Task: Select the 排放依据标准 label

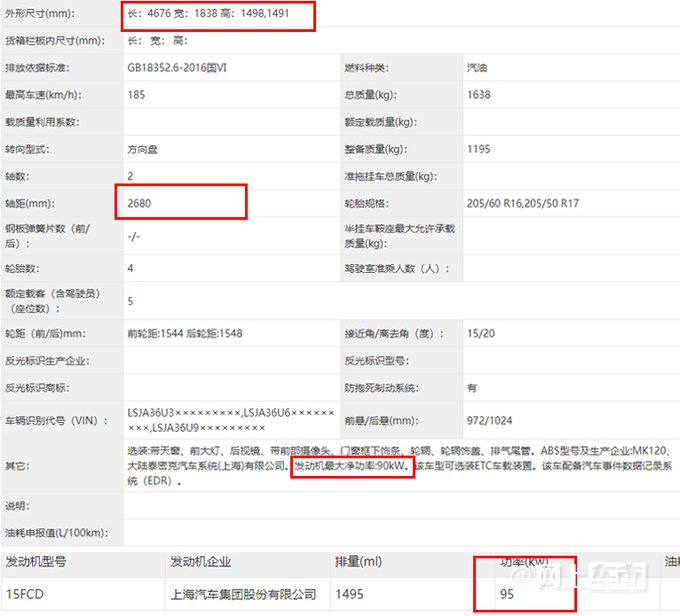Action: tap(37, 68)
